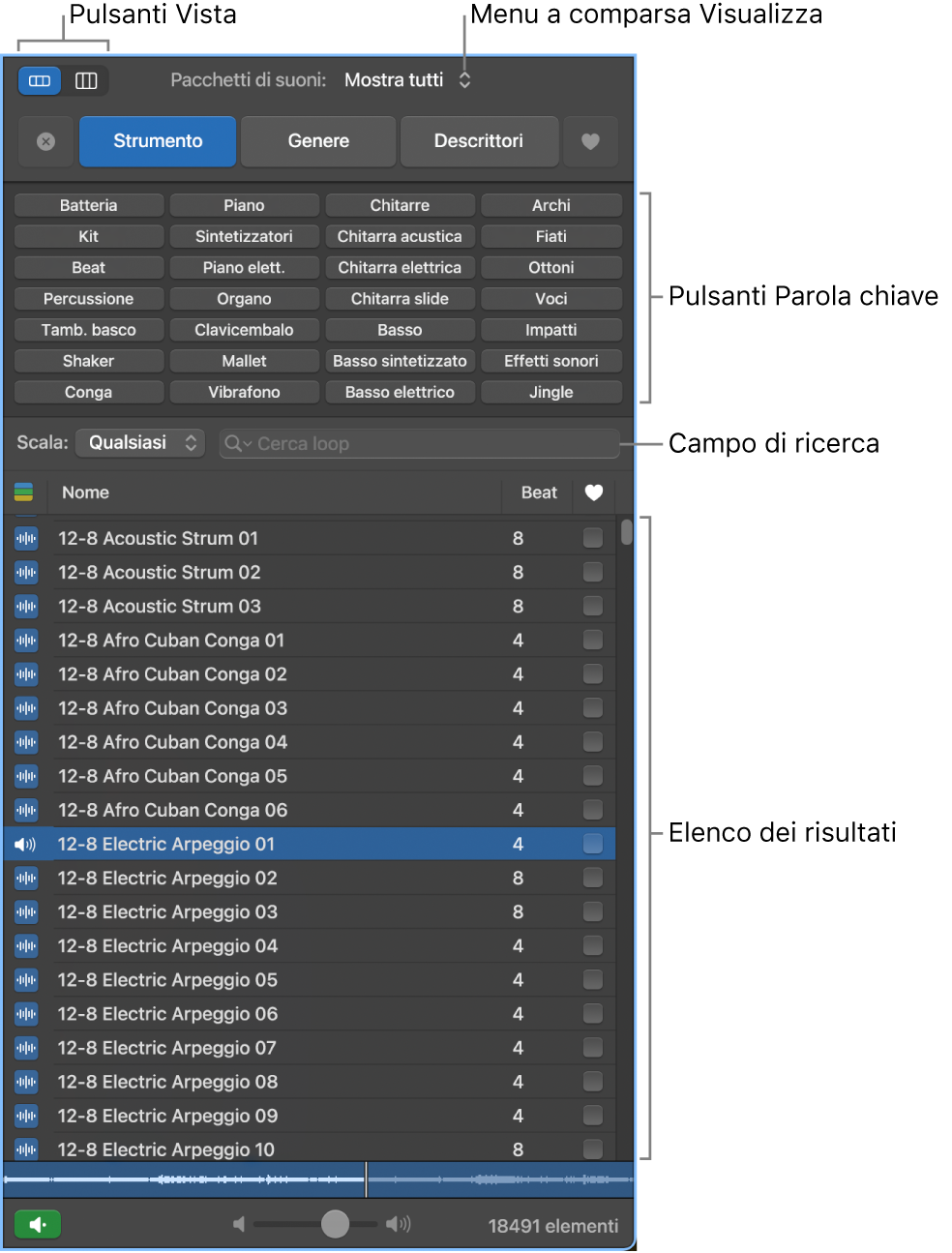Select the Genere tab
This screenshot has height=1253, width=952.
pyautogui.click(x=318, y=141)
